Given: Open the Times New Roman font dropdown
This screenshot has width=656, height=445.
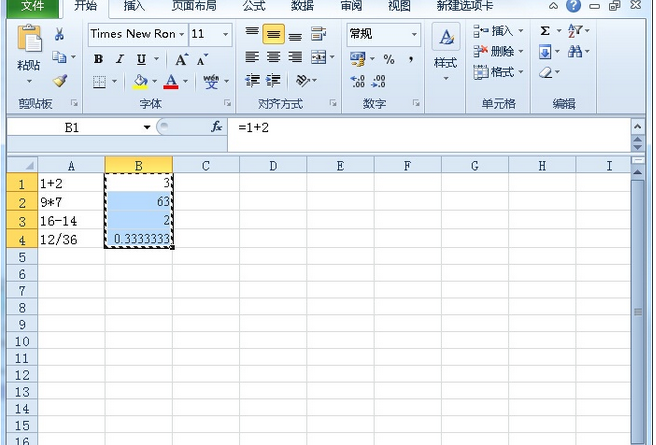Looking at the screenshot, I should click(x=182, y=34).
